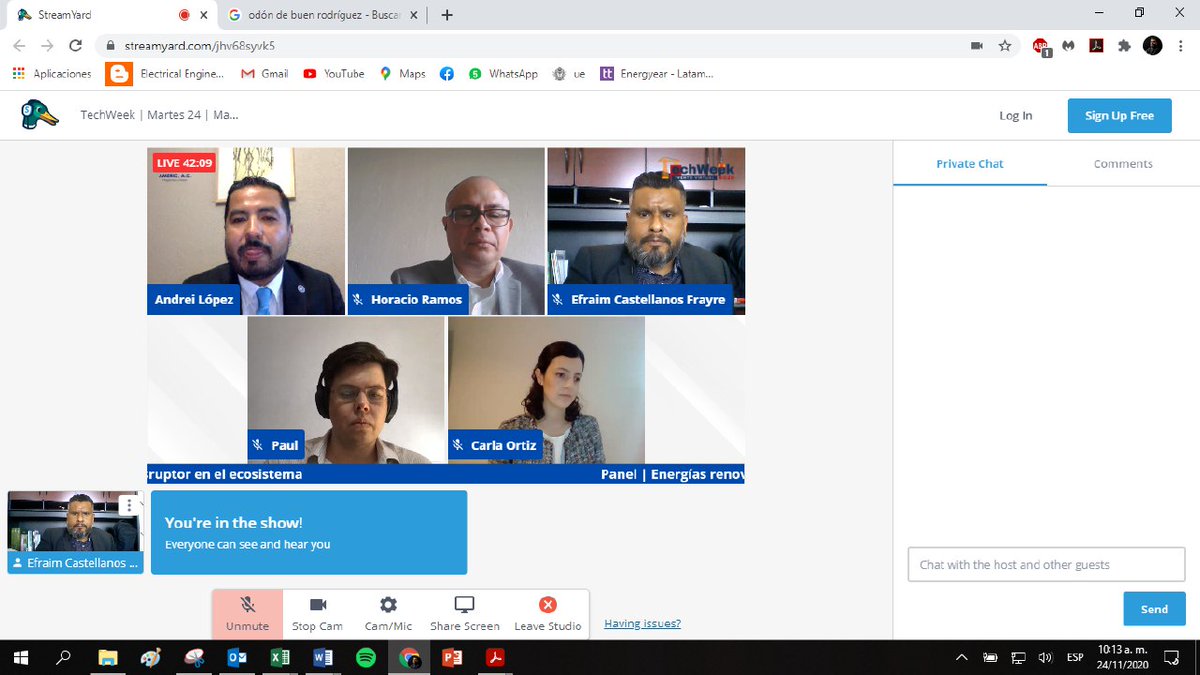Open the ESP language selector
Screen dimensions: 1200x675
pos(1075,657)
